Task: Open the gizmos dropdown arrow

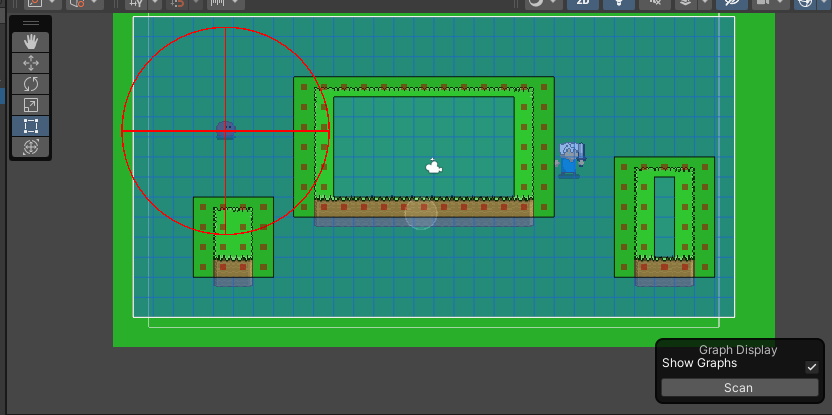Action: click(823, 3)
